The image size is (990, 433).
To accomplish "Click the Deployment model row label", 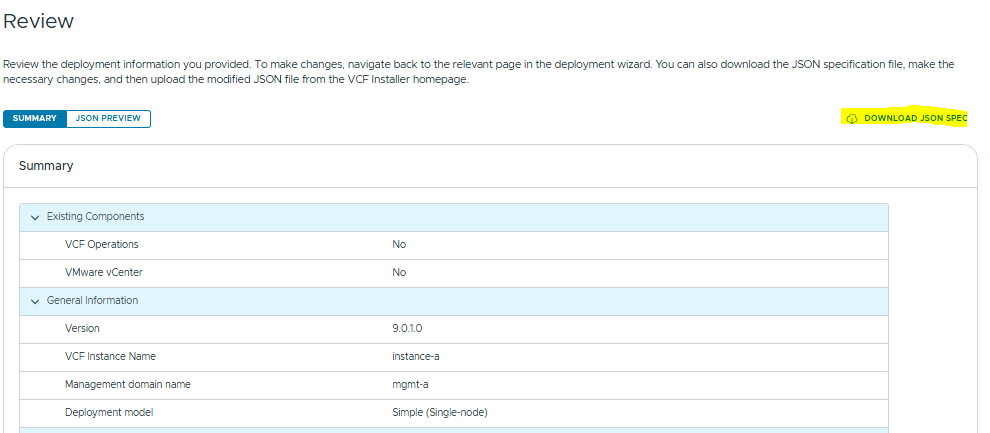I will (109, 413).
